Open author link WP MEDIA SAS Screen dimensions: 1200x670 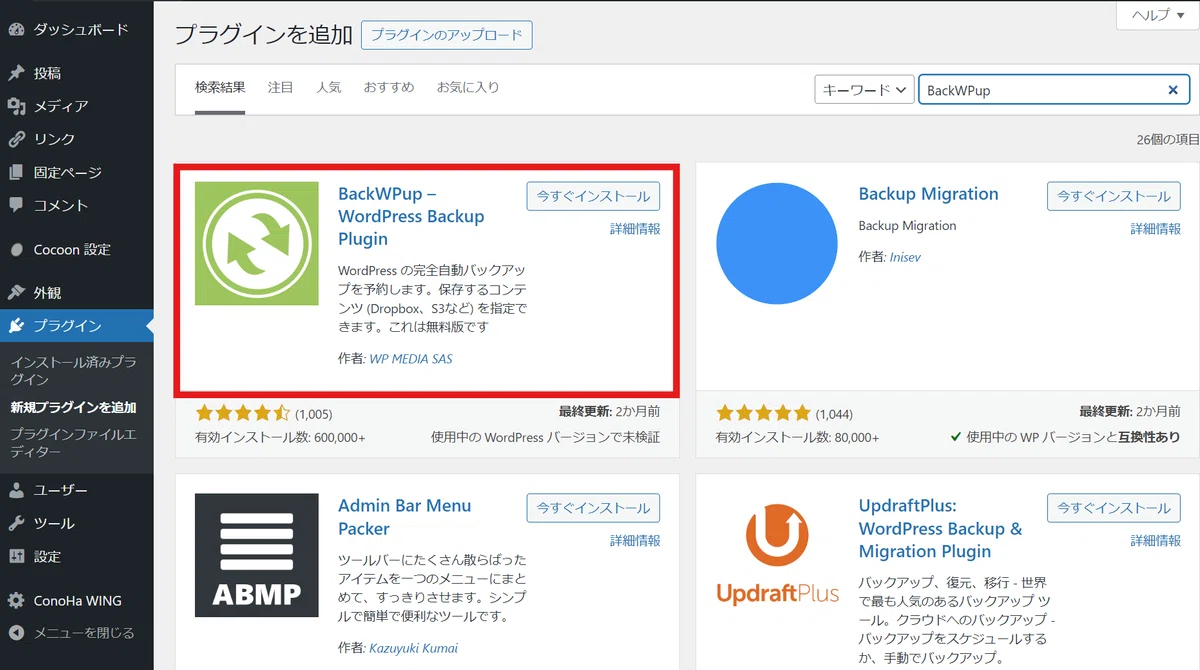coord(411,359)
